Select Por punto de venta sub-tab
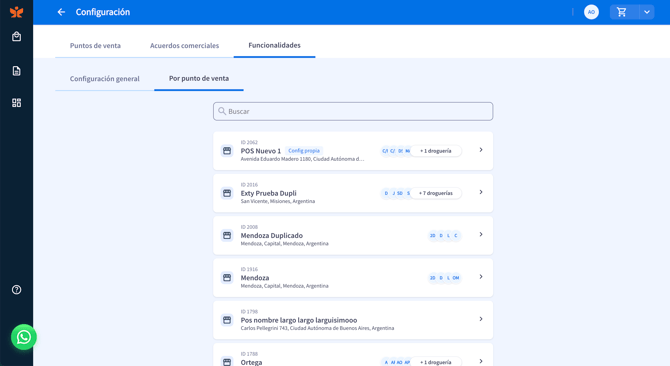The image size is (670, 366). tap(199, 79)
